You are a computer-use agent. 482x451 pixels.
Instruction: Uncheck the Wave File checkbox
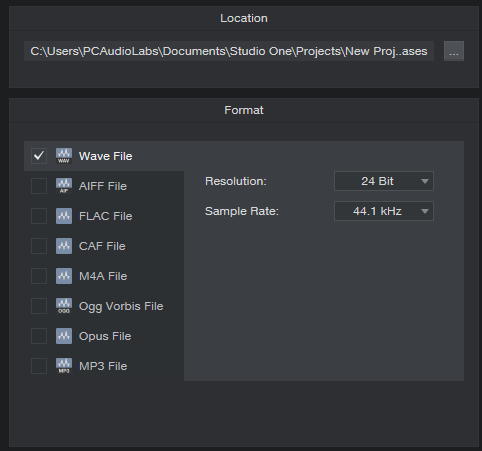point(39,156)
